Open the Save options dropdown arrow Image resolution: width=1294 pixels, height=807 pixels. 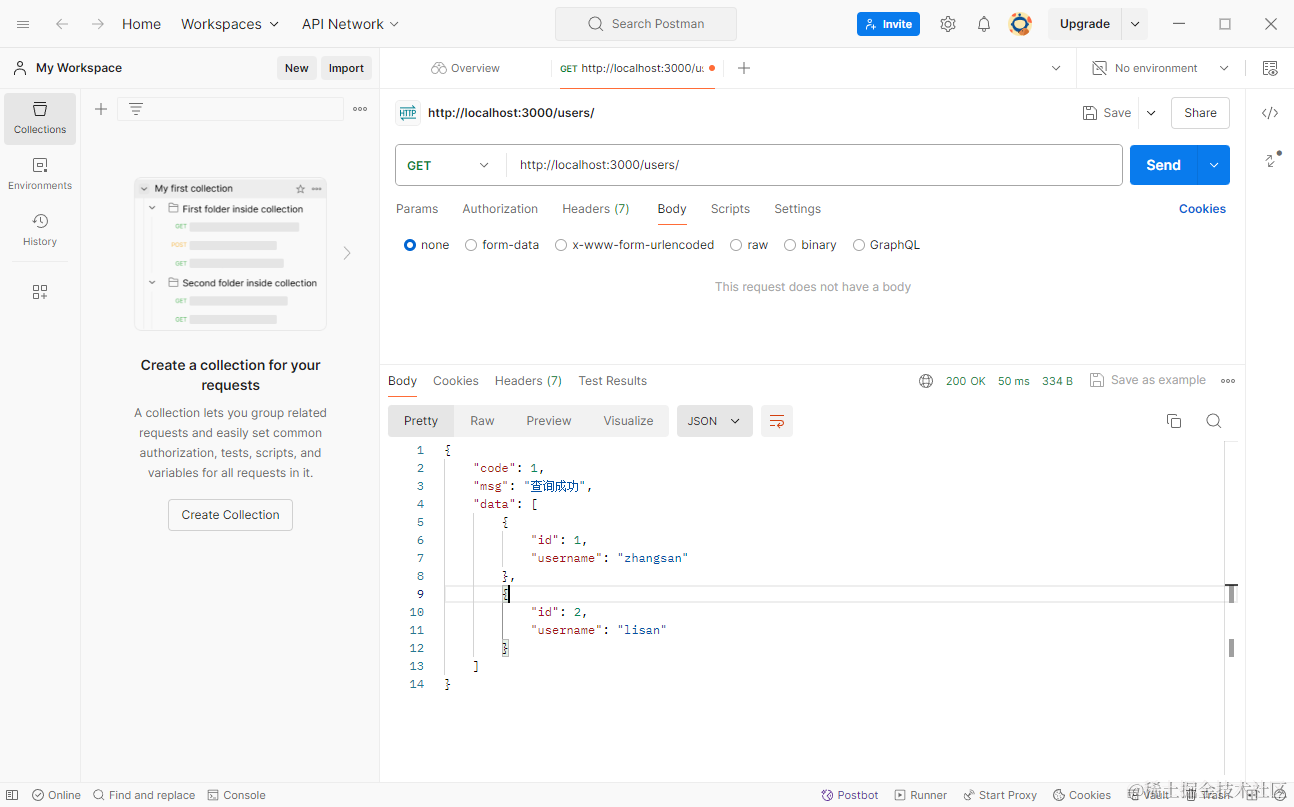point(1151,113)
